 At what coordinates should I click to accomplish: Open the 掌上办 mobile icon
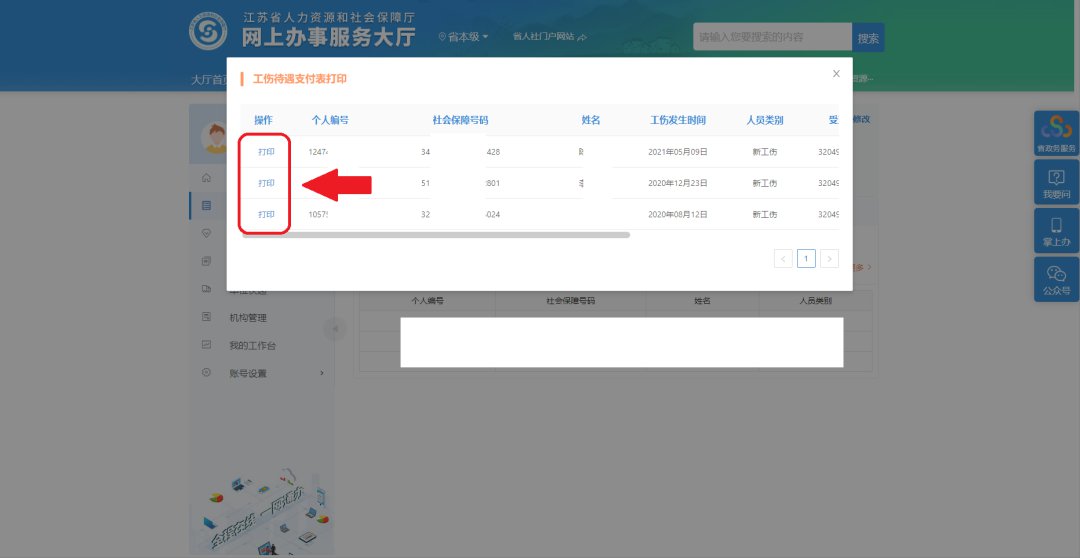1056,230
